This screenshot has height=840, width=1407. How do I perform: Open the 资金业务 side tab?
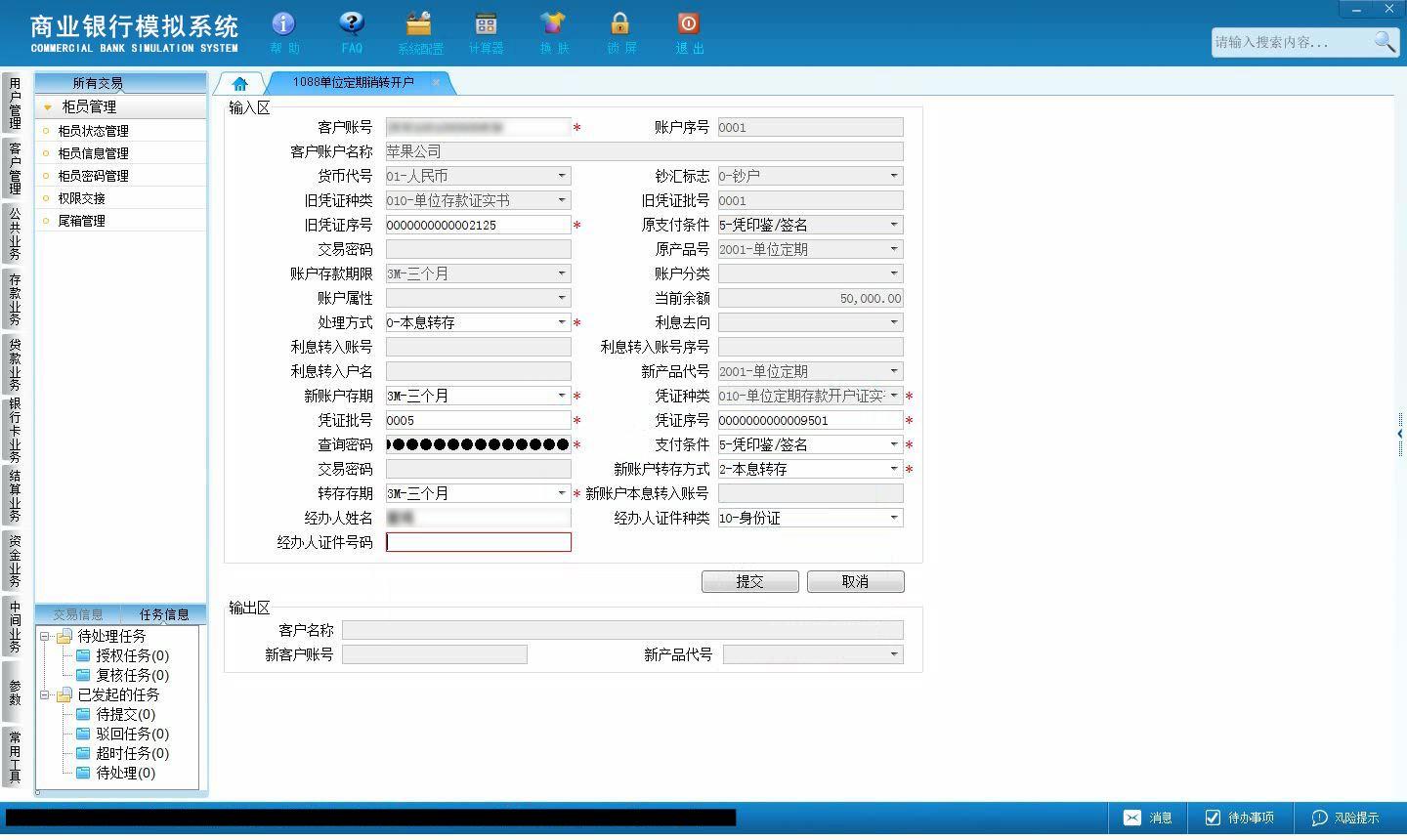(15, 562)
